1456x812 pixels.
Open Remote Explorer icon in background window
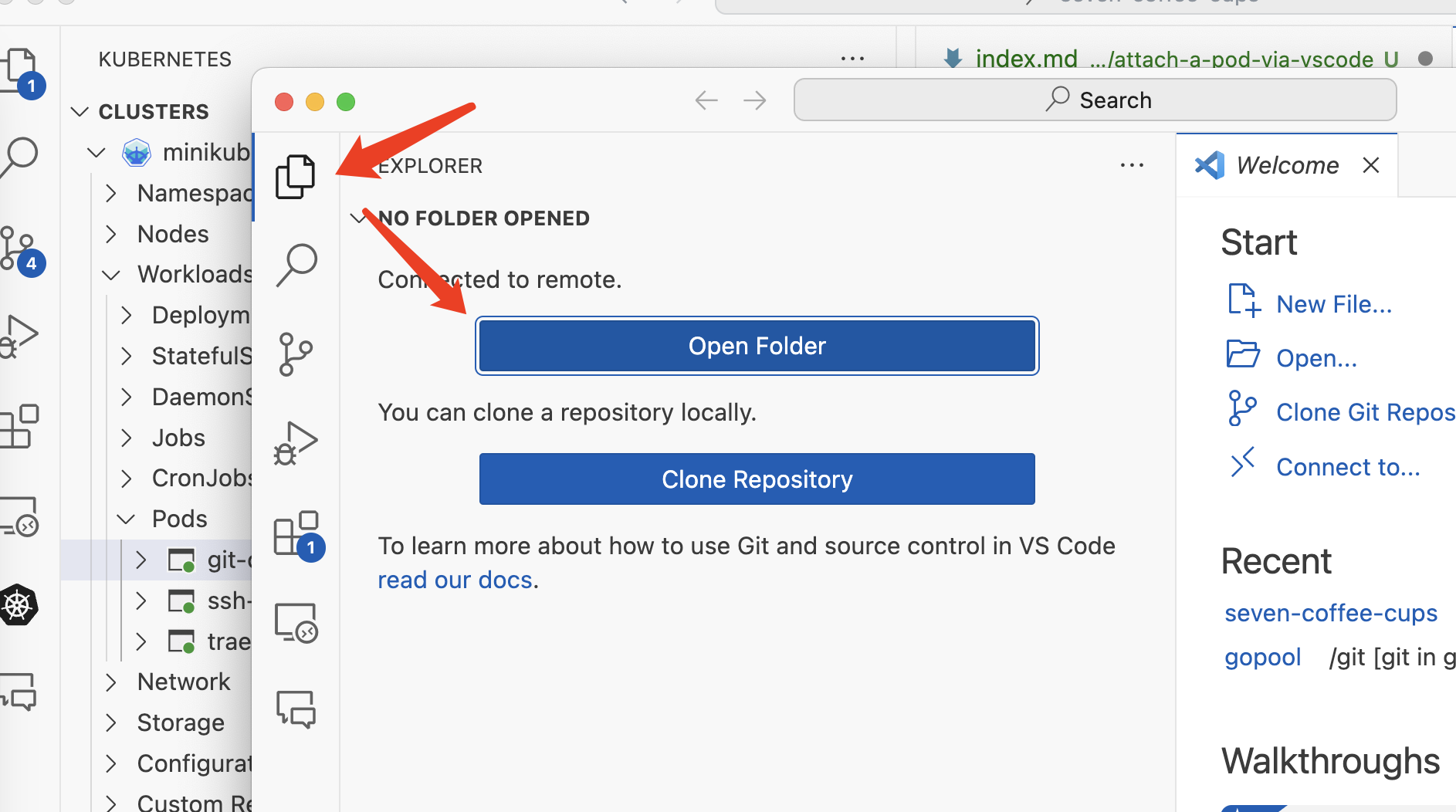(19, 516)
